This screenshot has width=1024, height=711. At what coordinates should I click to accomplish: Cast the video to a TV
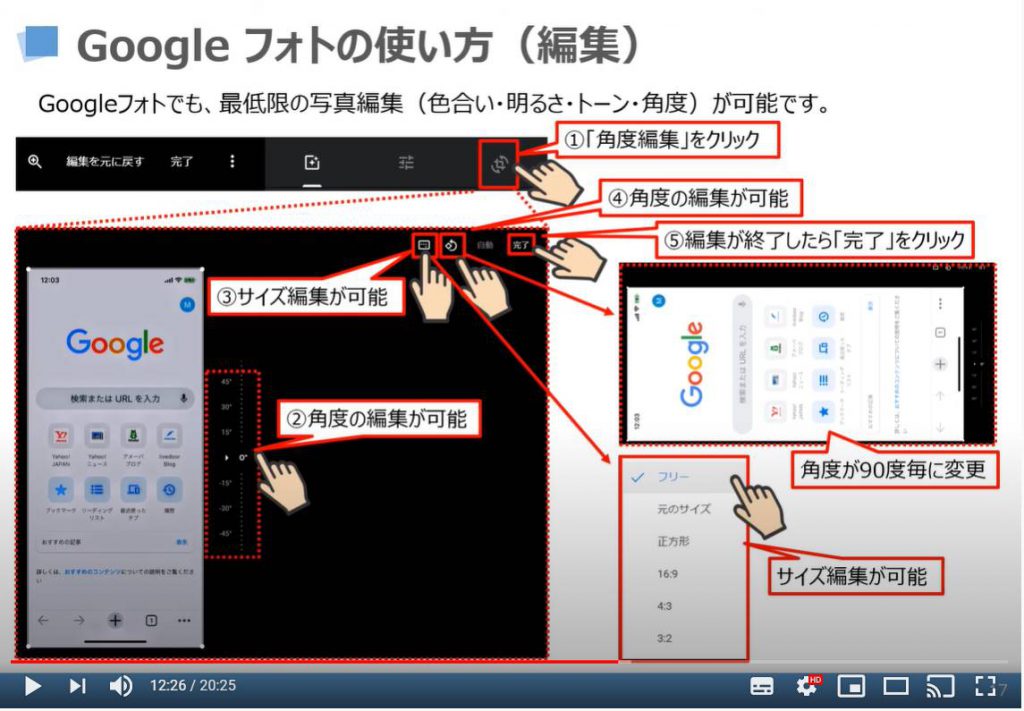[940, 686]
